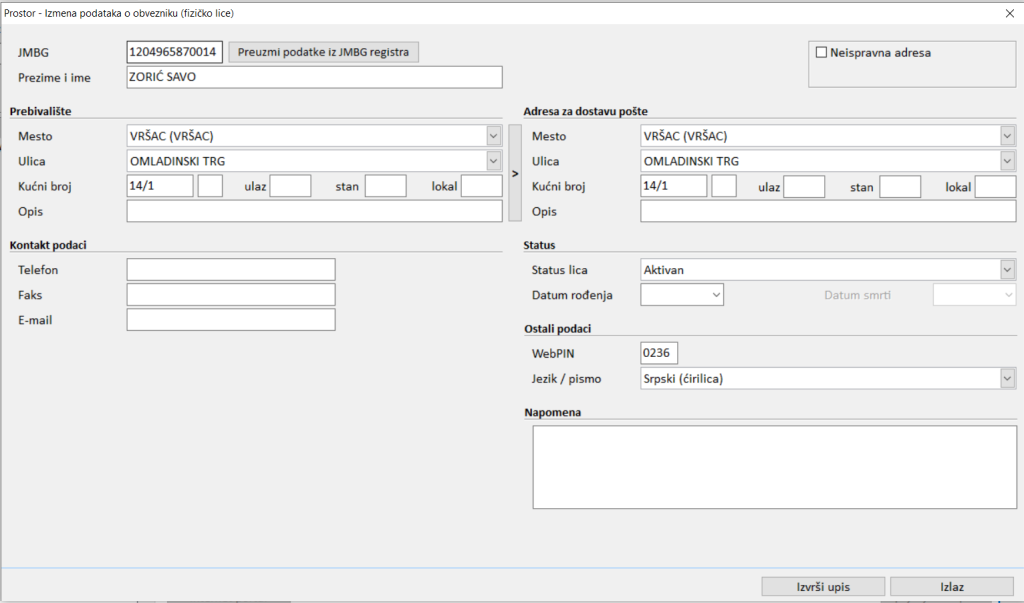The height and width of the screenshot is (603, 1024).
Task: Click the Izlaz button
Action: pos(937,587)
